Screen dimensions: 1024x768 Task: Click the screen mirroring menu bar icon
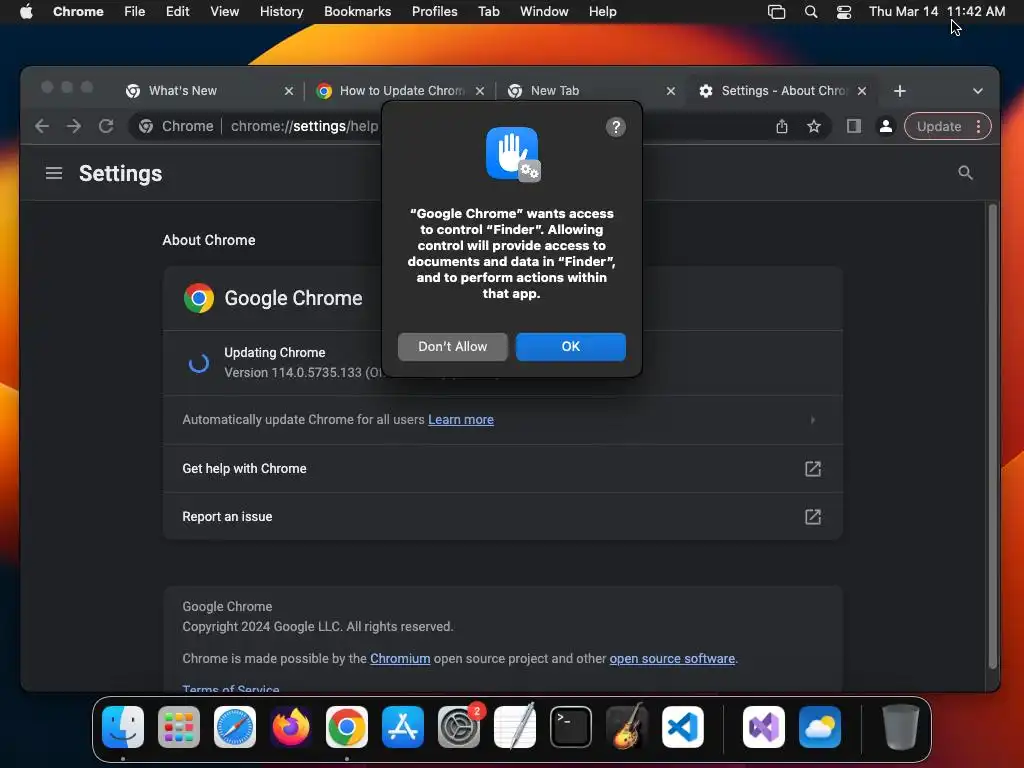776,12
